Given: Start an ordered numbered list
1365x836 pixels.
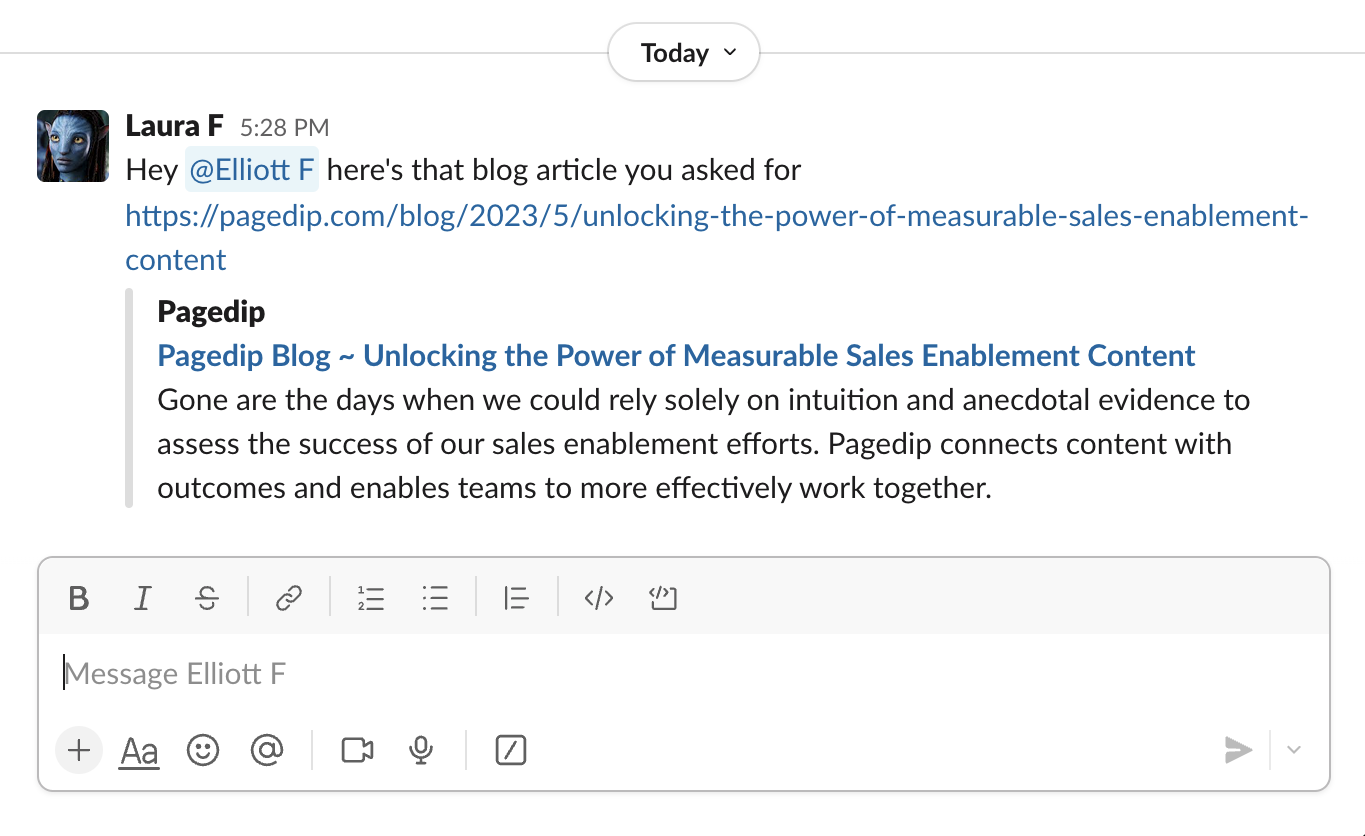Looking at the screenshot, I should [371, 599].
